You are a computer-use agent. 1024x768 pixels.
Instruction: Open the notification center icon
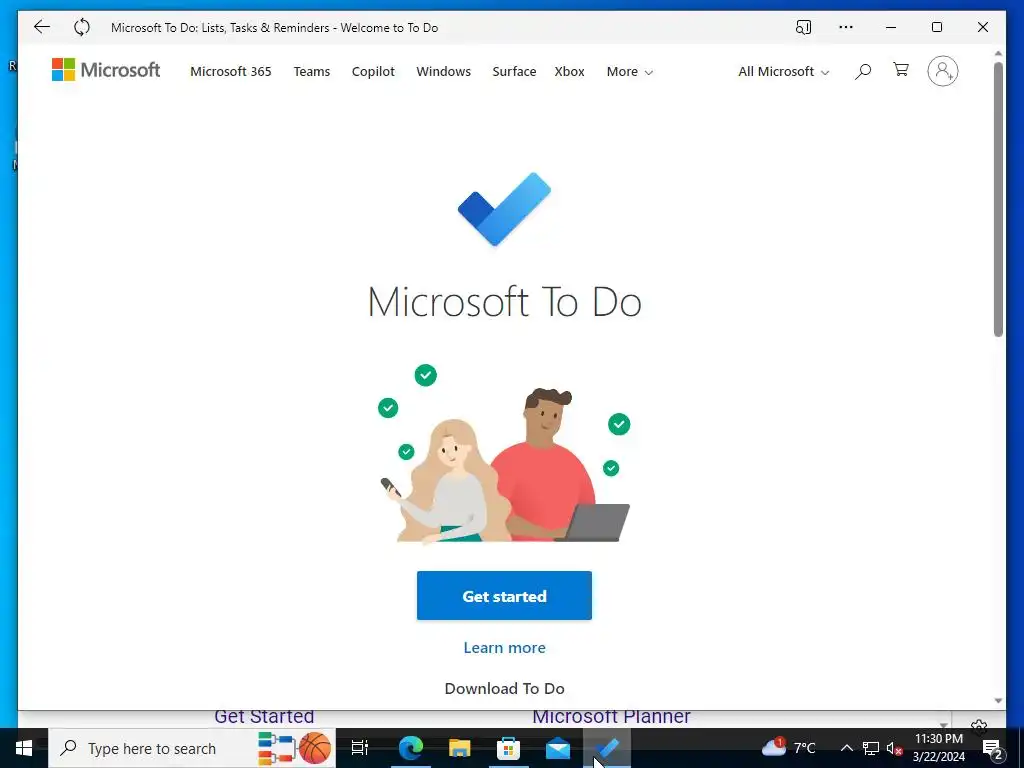coord(993,748)
